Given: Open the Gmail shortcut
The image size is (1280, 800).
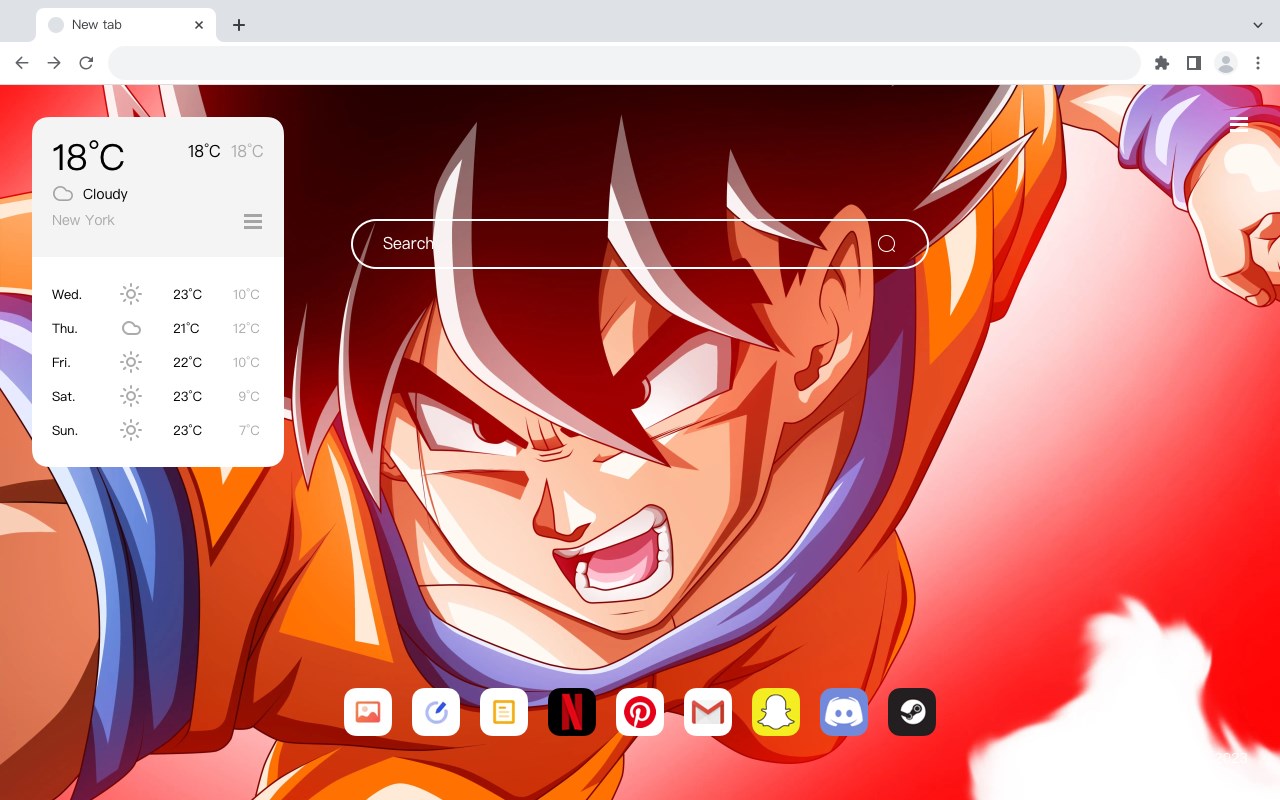Looking at the screenshot, I should 708,712.
